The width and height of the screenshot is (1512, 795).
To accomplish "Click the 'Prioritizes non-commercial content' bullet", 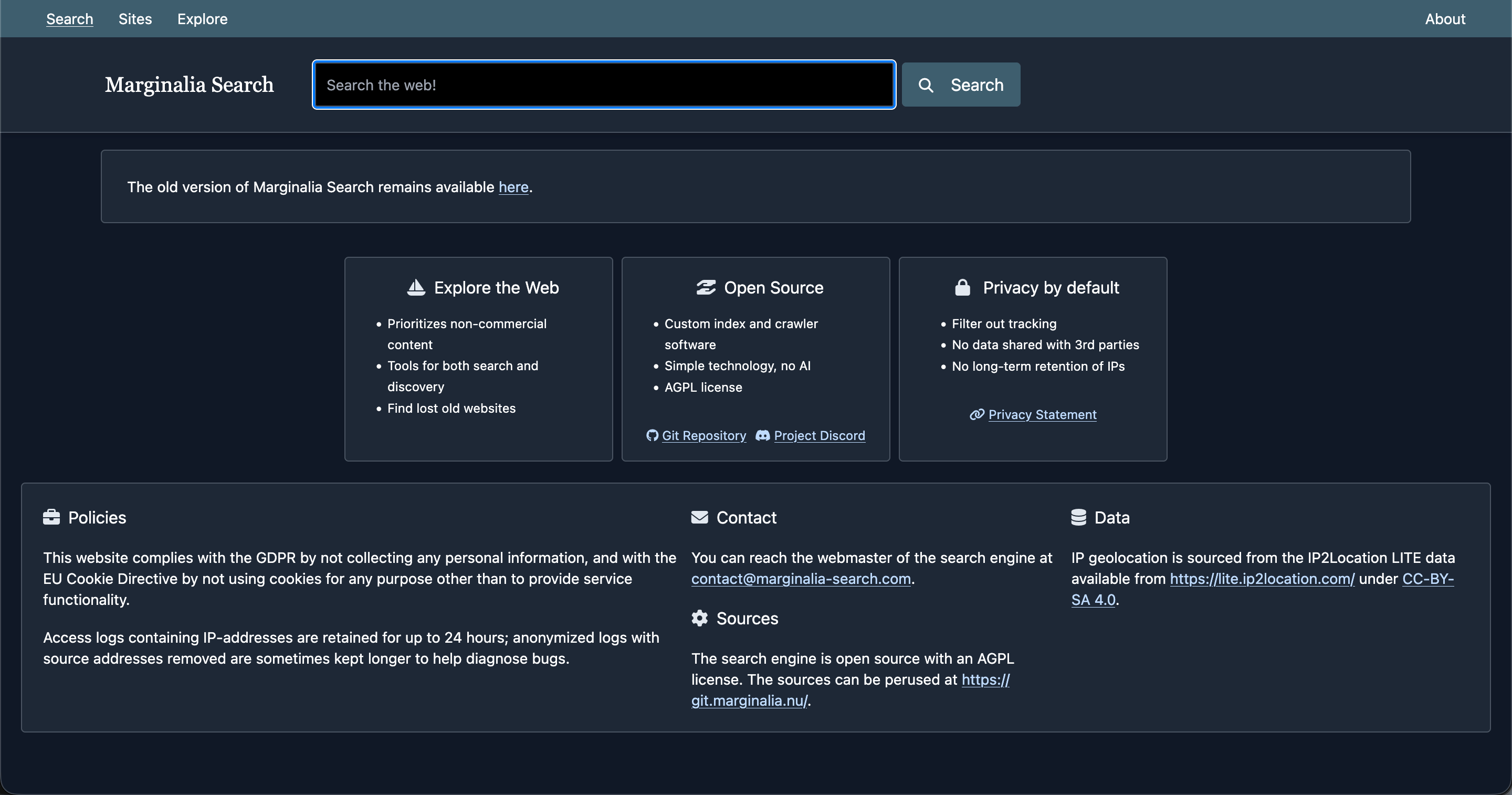I will (x=467, y=334).
